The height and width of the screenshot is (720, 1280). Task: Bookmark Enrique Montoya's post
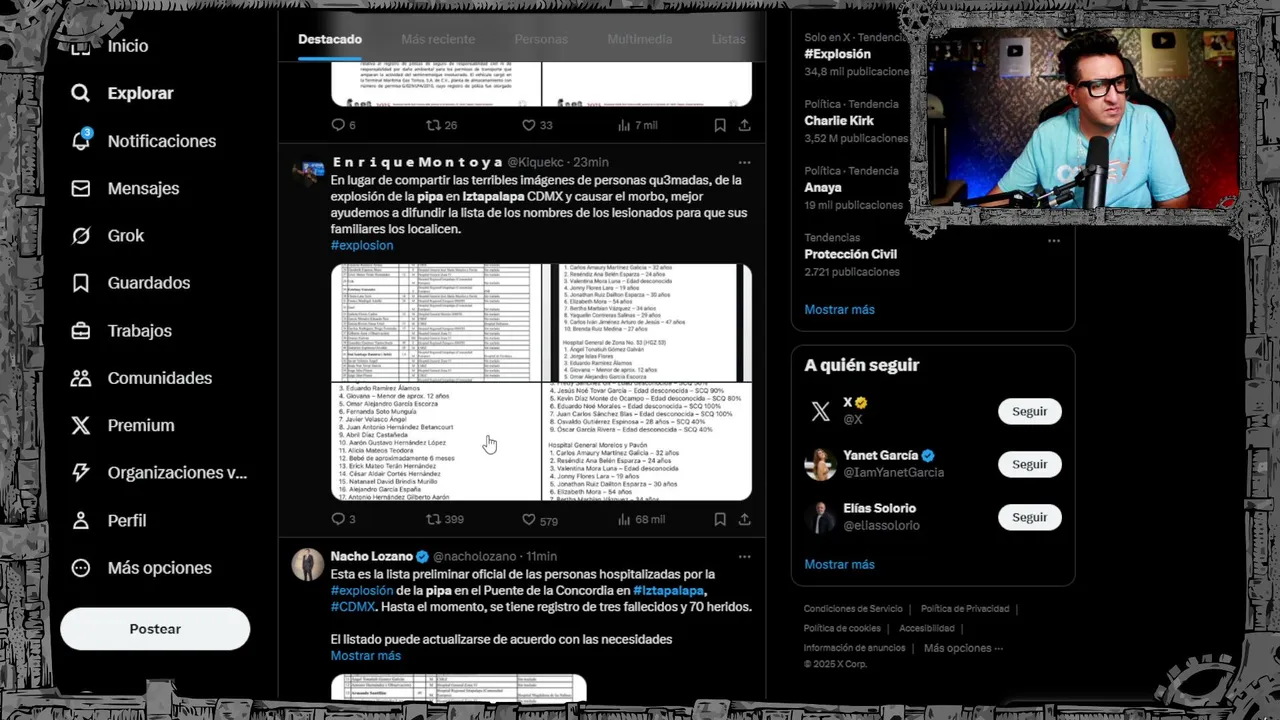[x=720, y=519]
